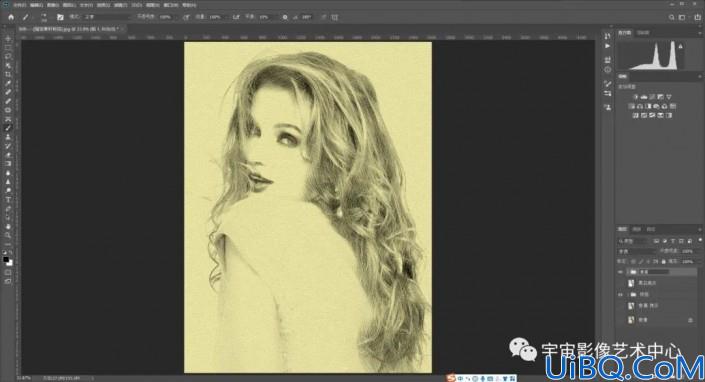
Task: Add a Black & White adjustment
Action: coord(648,107)
